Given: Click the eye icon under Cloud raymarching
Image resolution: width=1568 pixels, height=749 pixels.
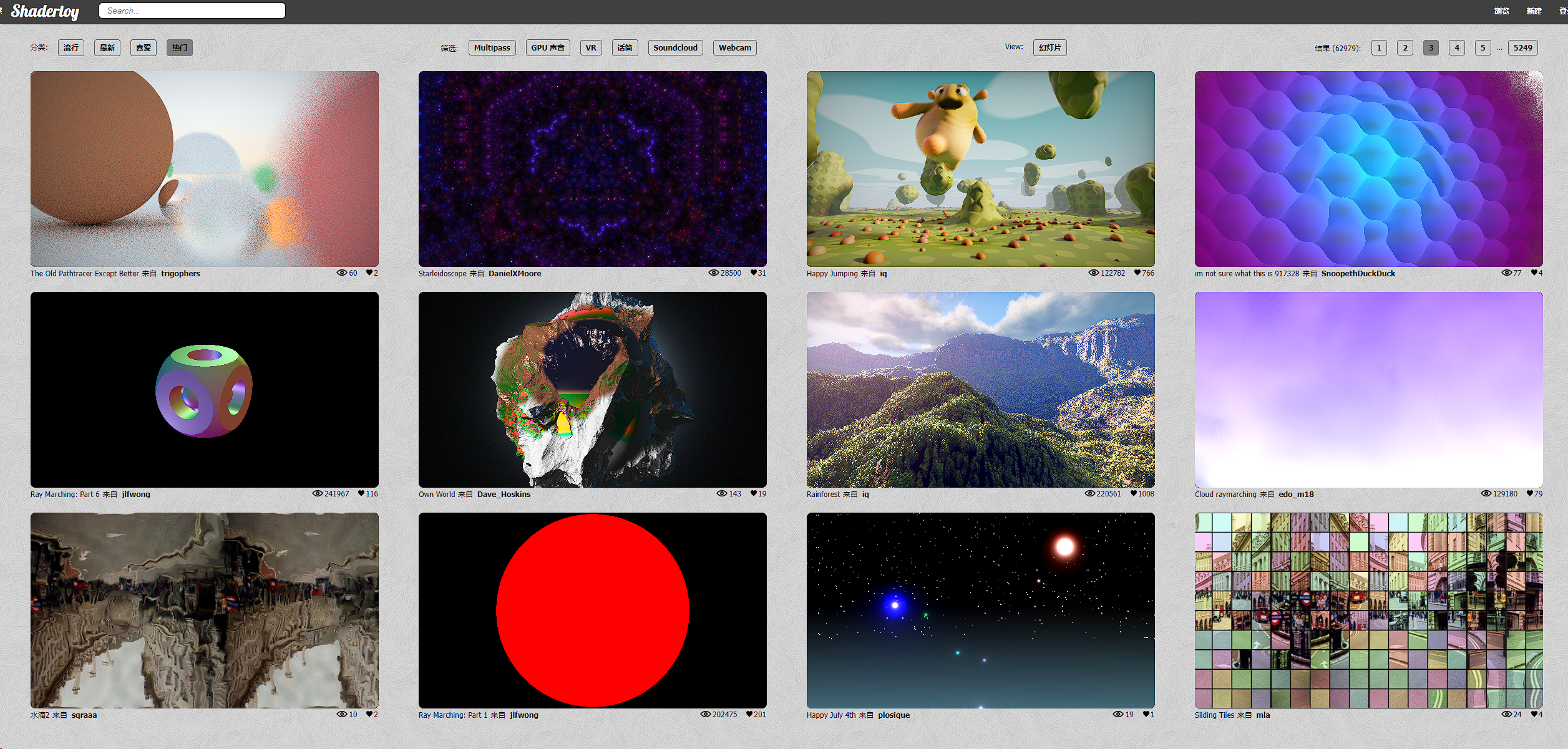Looking at the screenshot, I should pos(1486,494).
